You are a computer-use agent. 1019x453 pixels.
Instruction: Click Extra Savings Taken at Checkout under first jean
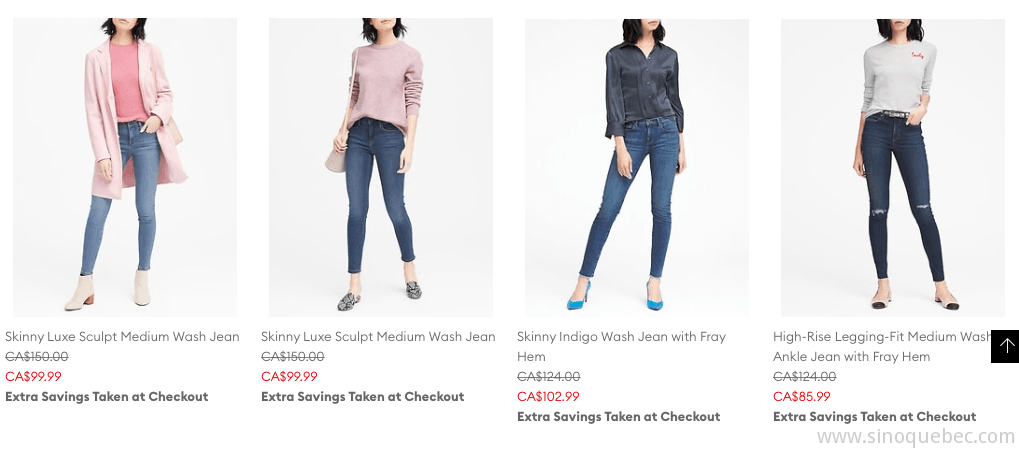[107, 396]
